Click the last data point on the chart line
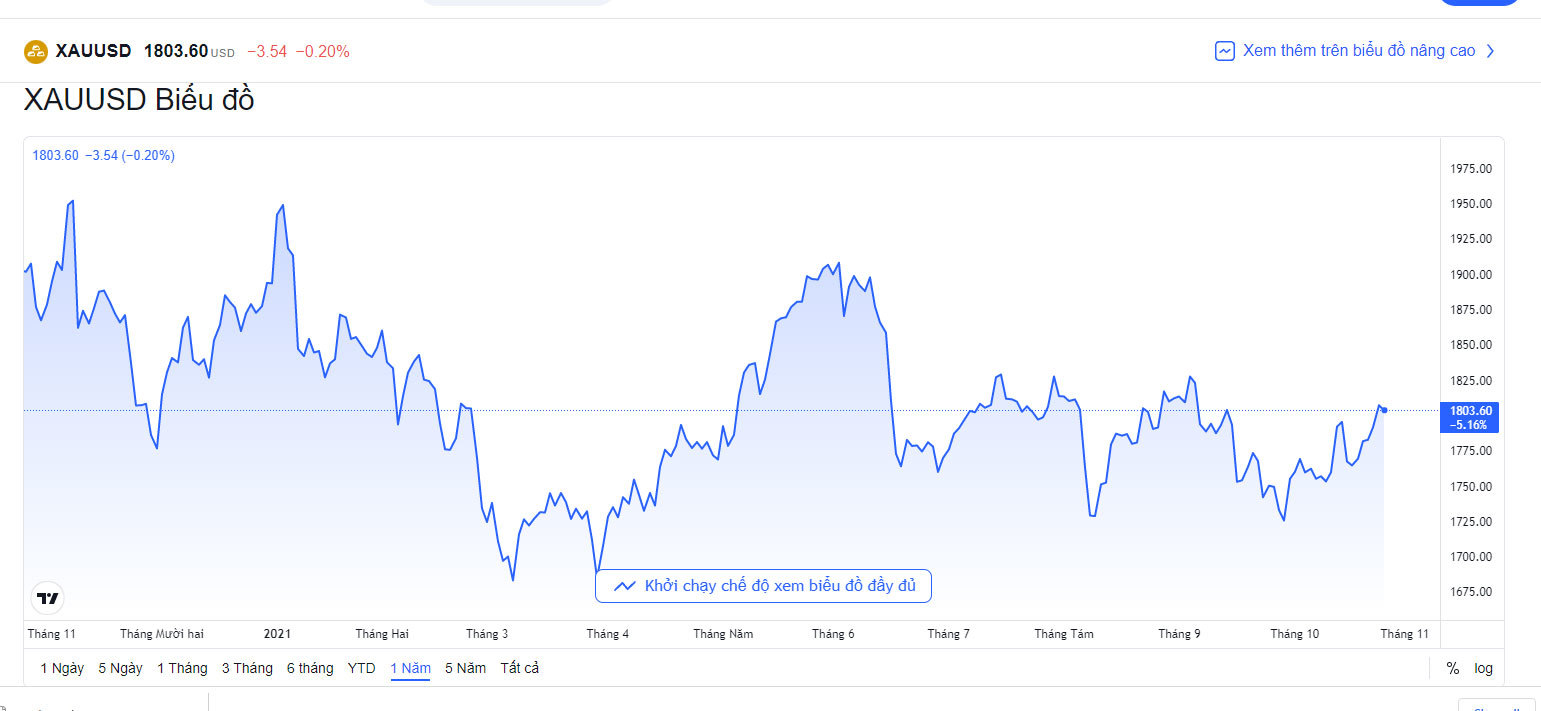The image size is (1541, 711). pyautogui.click(x=1384, y=410)
